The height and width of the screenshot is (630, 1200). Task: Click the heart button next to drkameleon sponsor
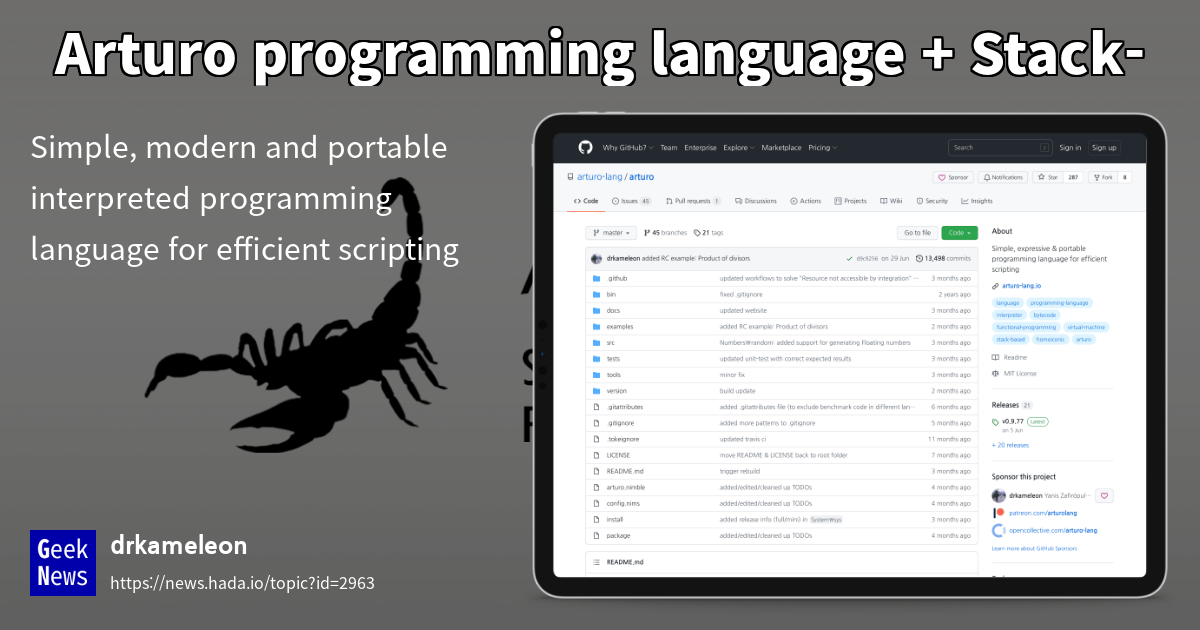[1104, 496]
